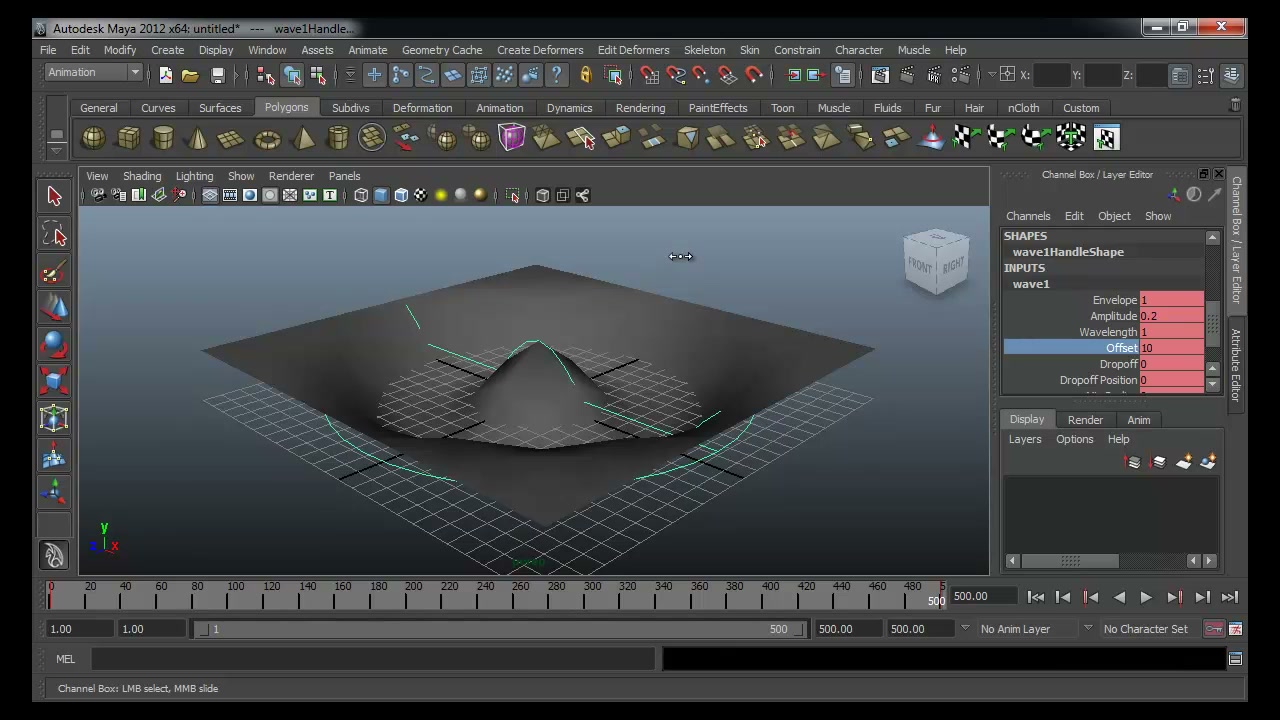Select the Show Manipulator tool

pos(54,491)
